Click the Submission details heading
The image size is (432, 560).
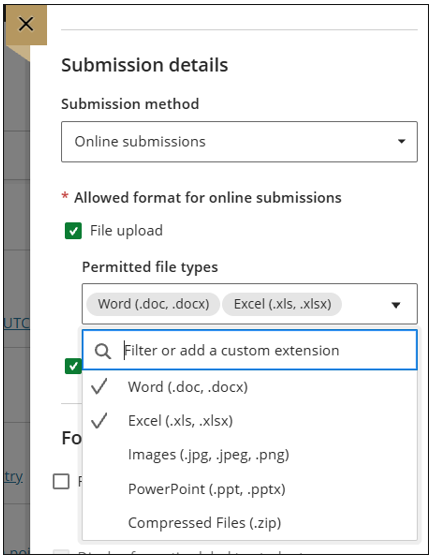[145, 65]
